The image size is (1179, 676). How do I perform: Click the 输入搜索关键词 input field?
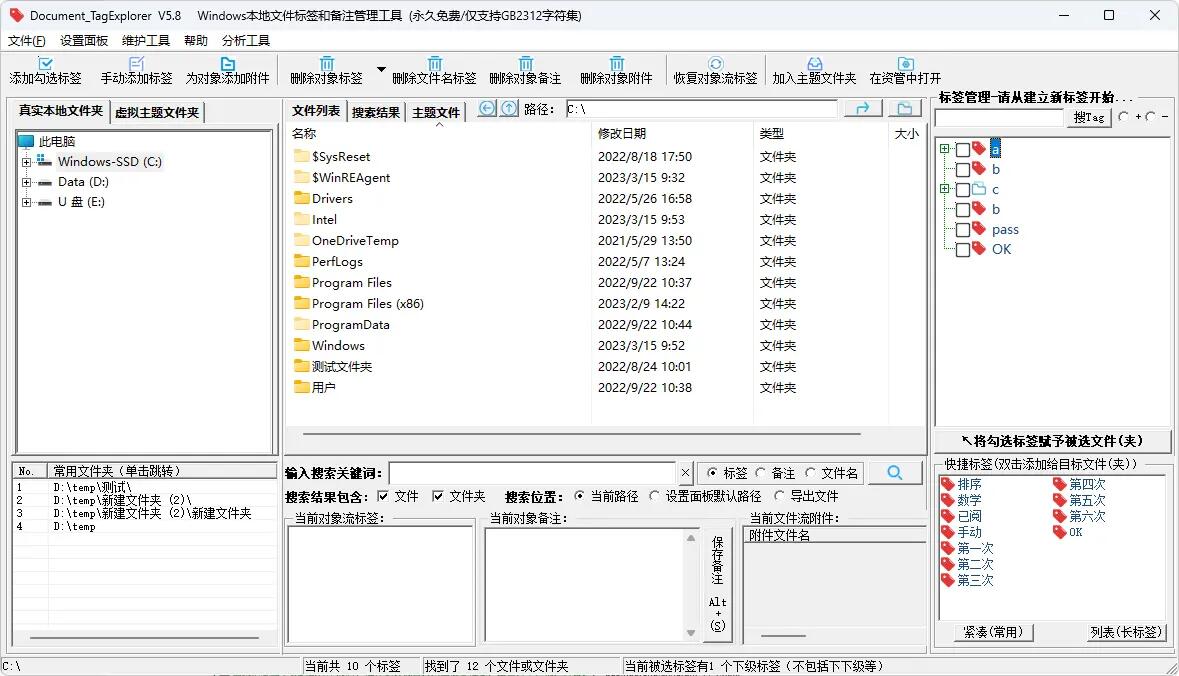point(532,473)
